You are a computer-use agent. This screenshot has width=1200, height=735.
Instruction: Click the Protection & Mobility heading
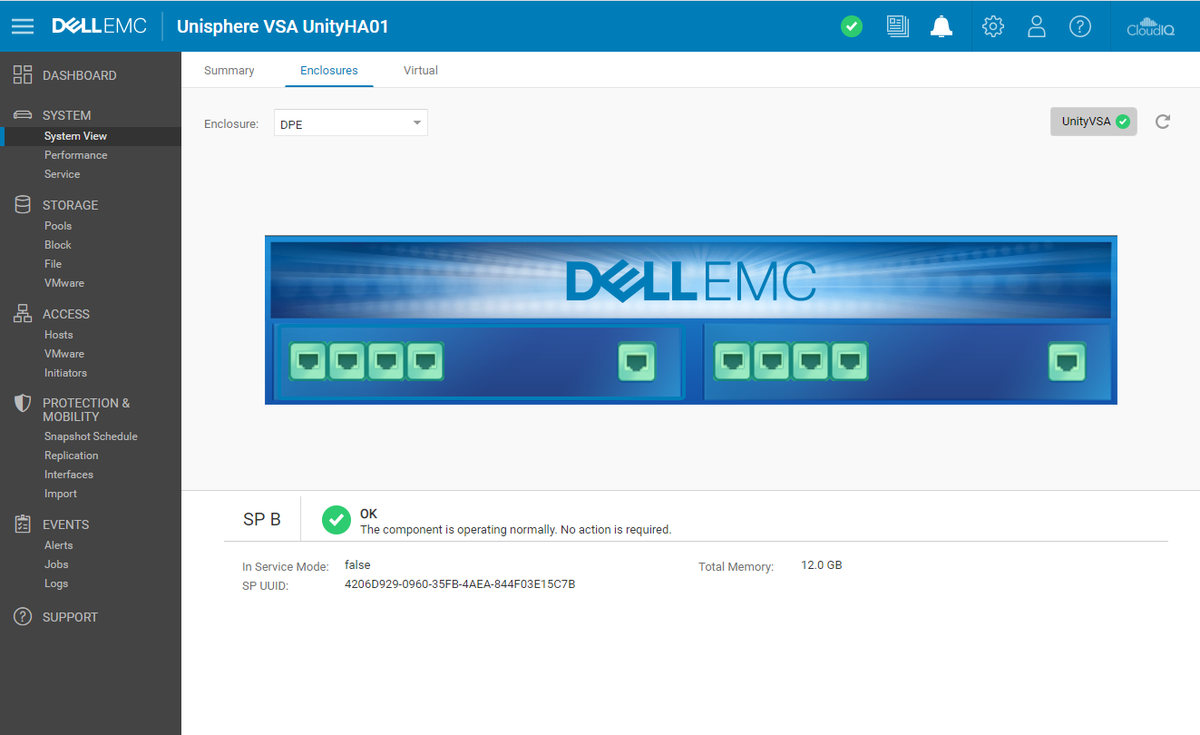click(86, 410)
